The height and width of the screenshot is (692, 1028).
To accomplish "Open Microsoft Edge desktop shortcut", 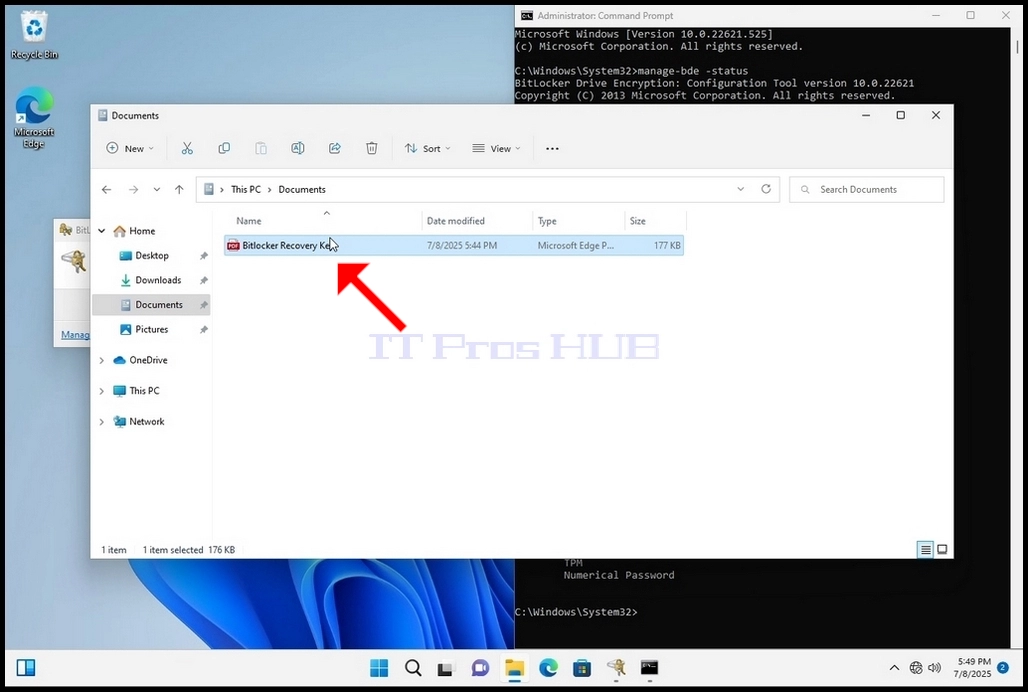I will pos(34,118).
